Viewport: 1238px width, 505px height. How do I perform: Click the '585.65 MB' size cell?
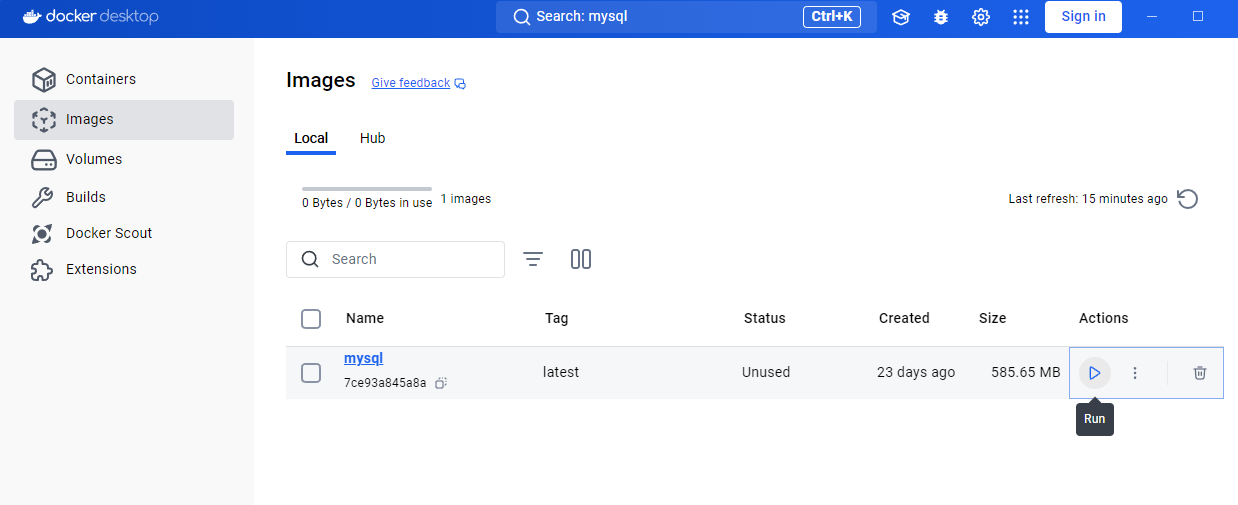(1026, 372)
